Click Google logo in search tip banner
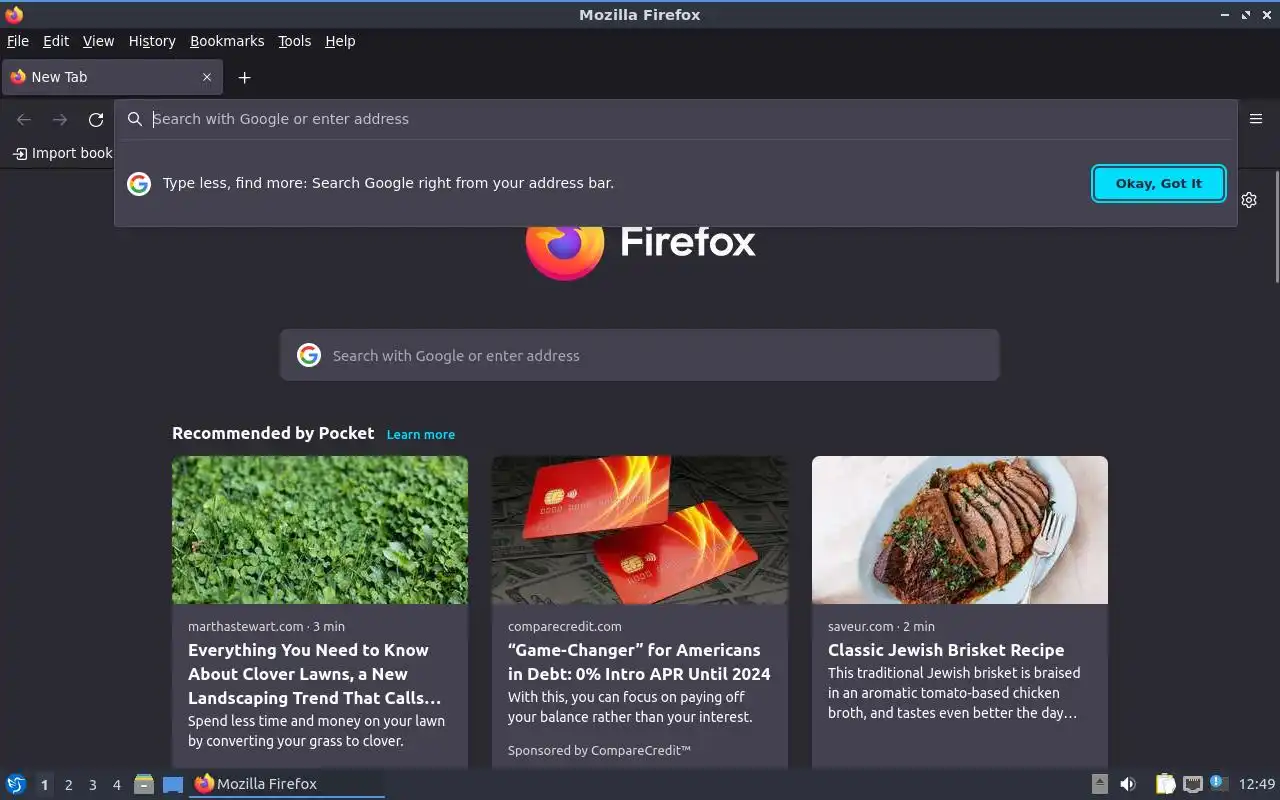Screen dimensions: 1280x800 pos(139,183)
